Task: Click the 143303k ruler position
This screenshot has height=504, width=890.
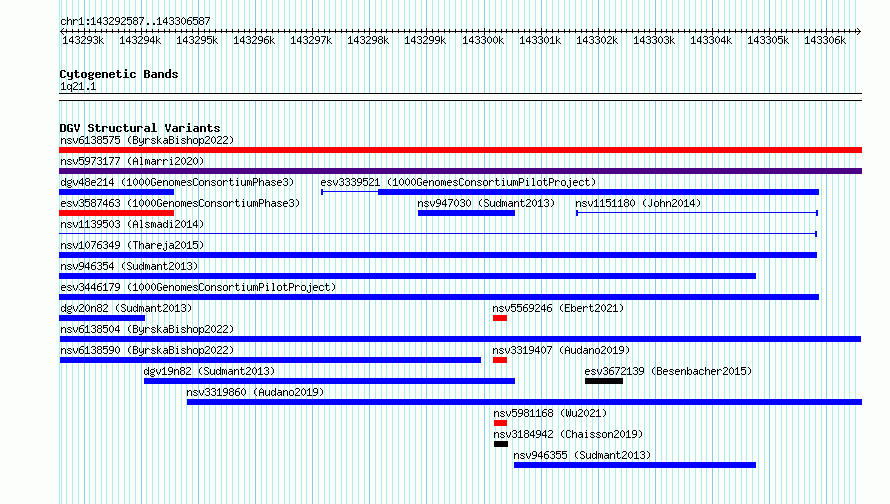Action: pos(654,40)
